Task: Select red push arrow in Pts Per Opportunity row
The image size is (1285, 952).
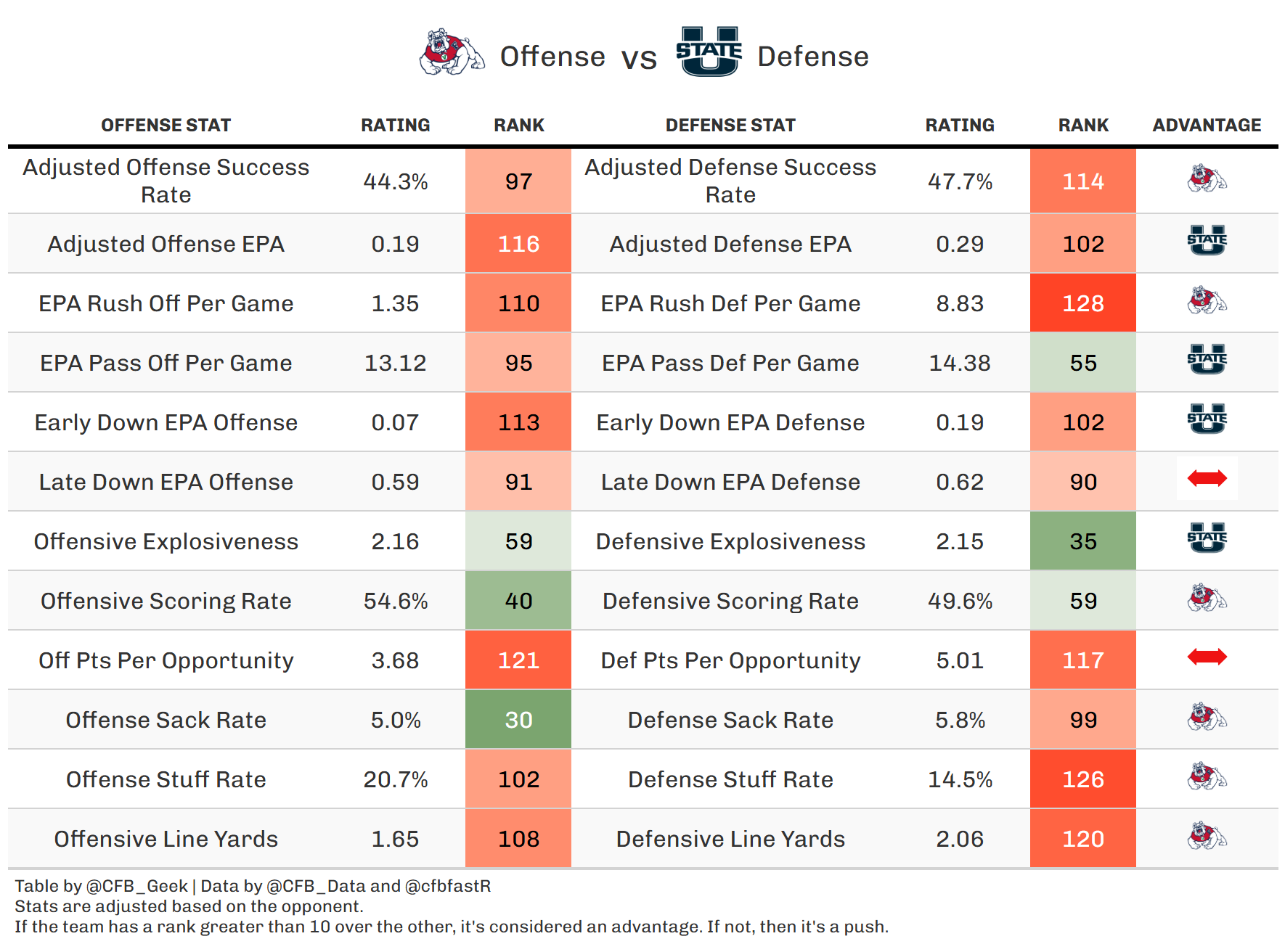Action: coord(1207,657)
